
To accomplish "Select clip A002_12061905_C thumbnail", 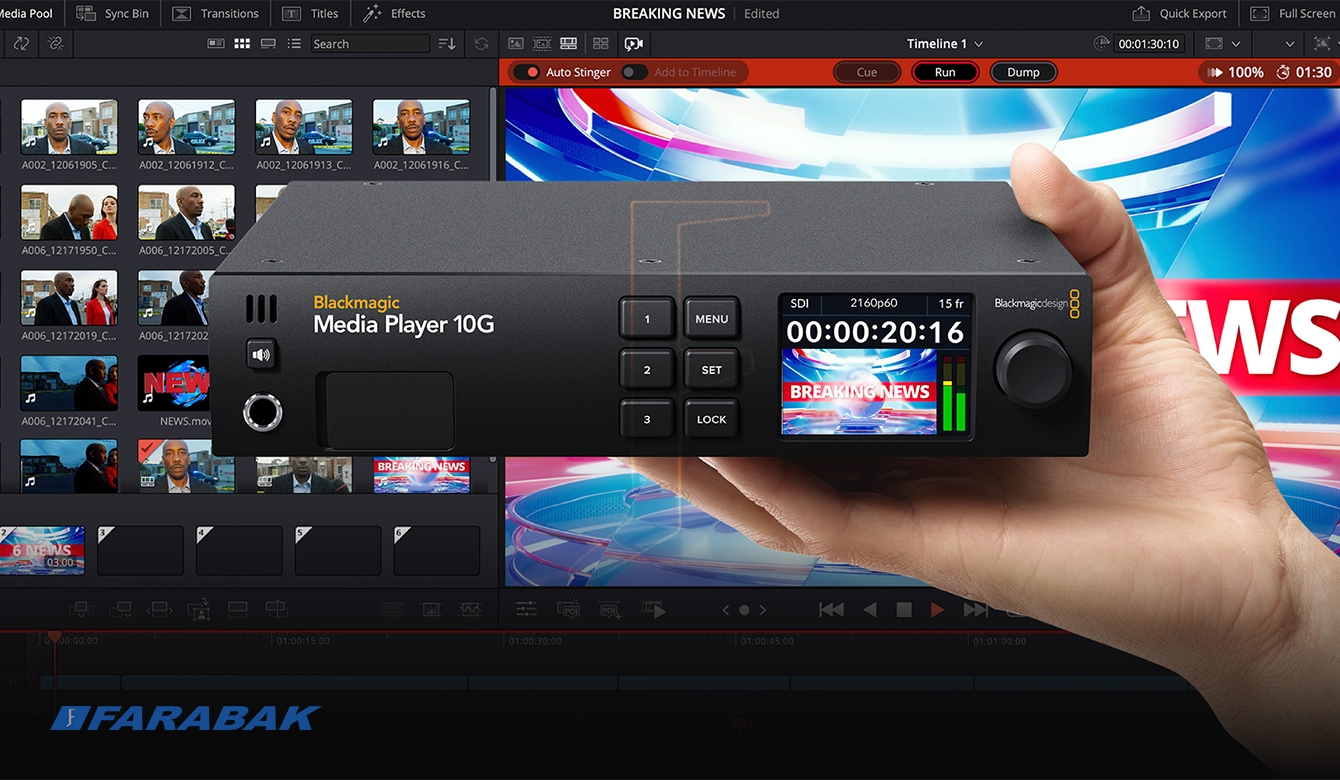I will 69,126.
